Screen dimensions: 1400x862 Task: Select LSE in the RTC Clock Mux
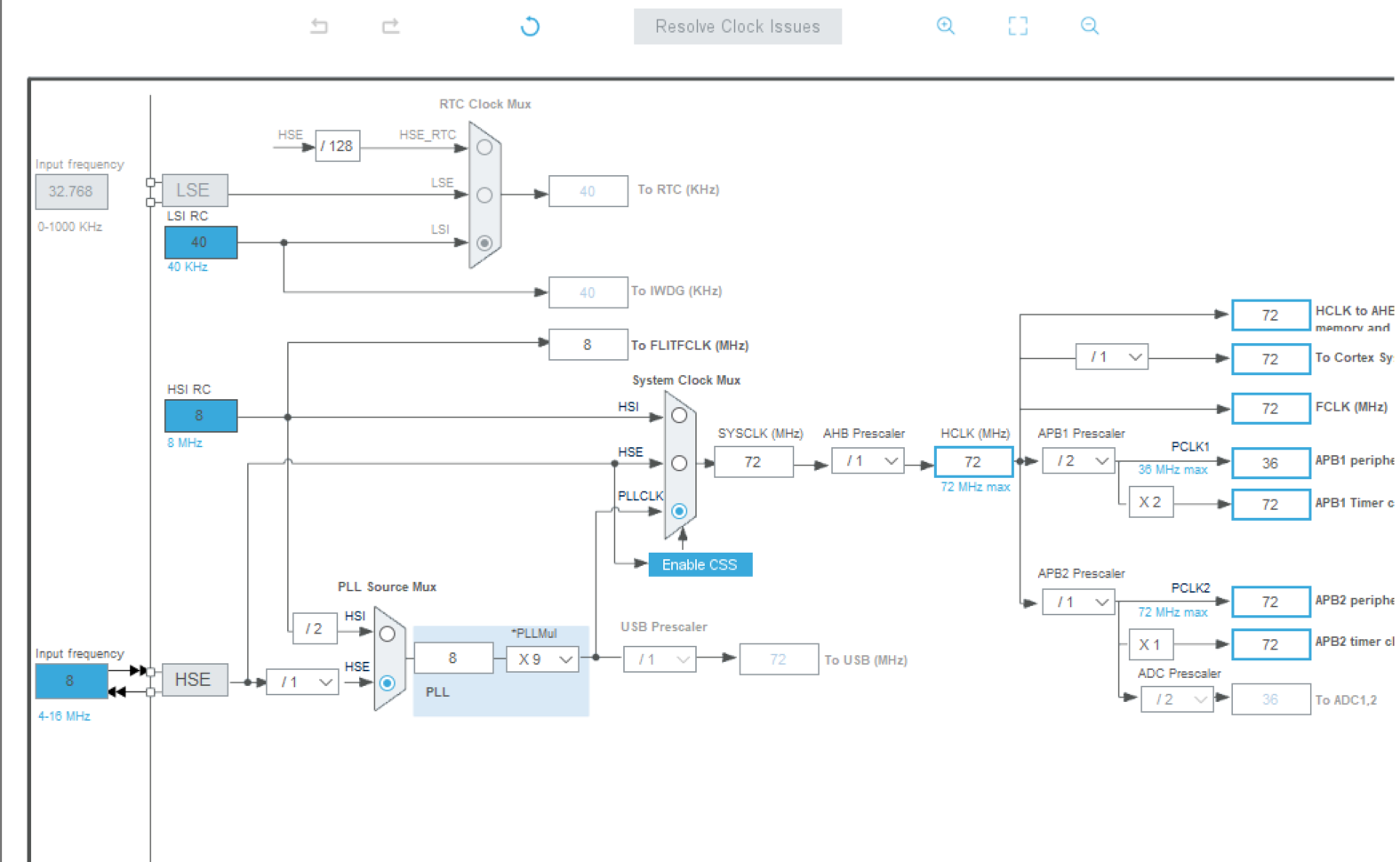tap(484, 195)
